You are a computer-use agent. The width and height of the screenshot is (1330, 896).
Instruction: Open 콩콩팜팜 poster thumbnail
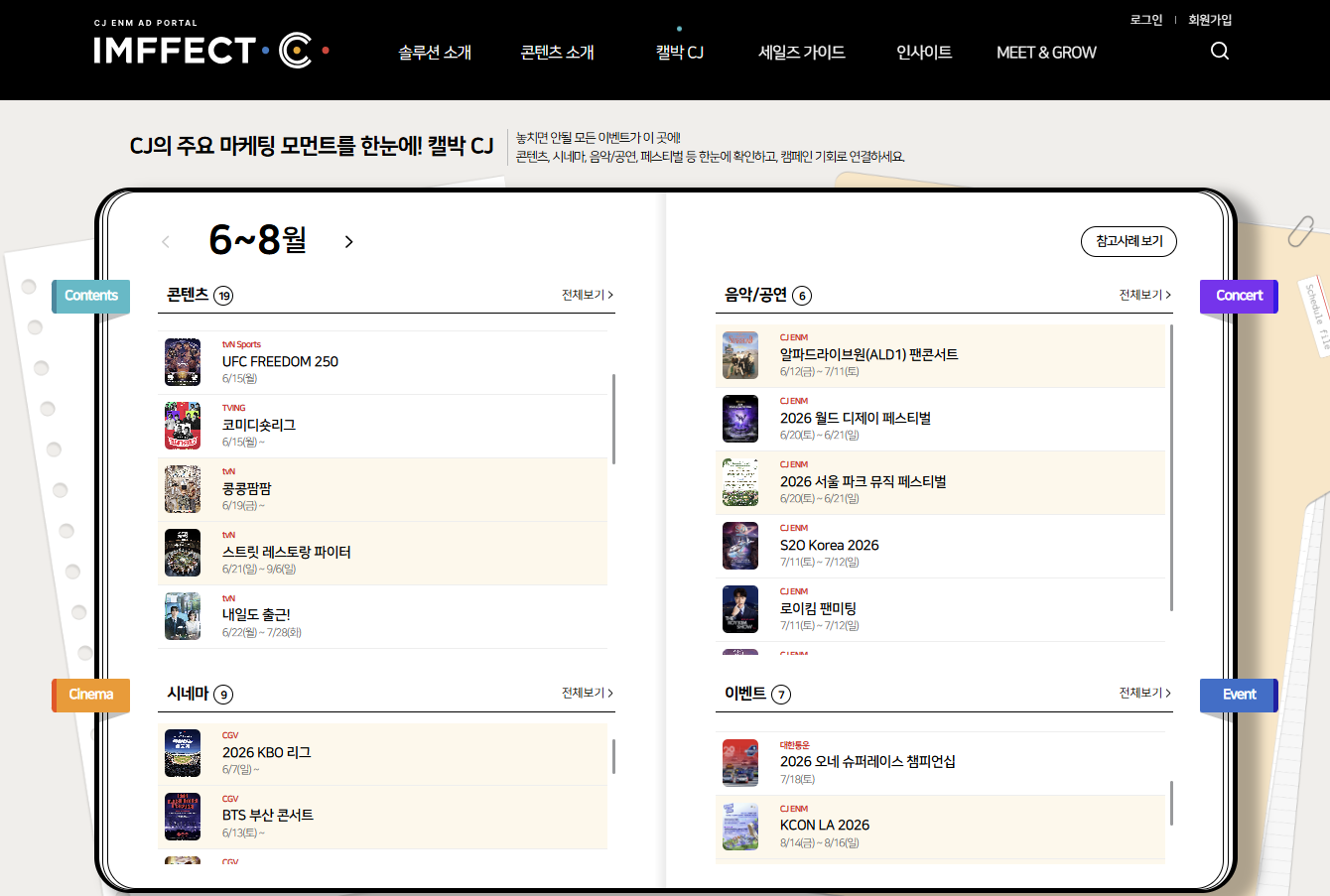(x=183, y=489)
